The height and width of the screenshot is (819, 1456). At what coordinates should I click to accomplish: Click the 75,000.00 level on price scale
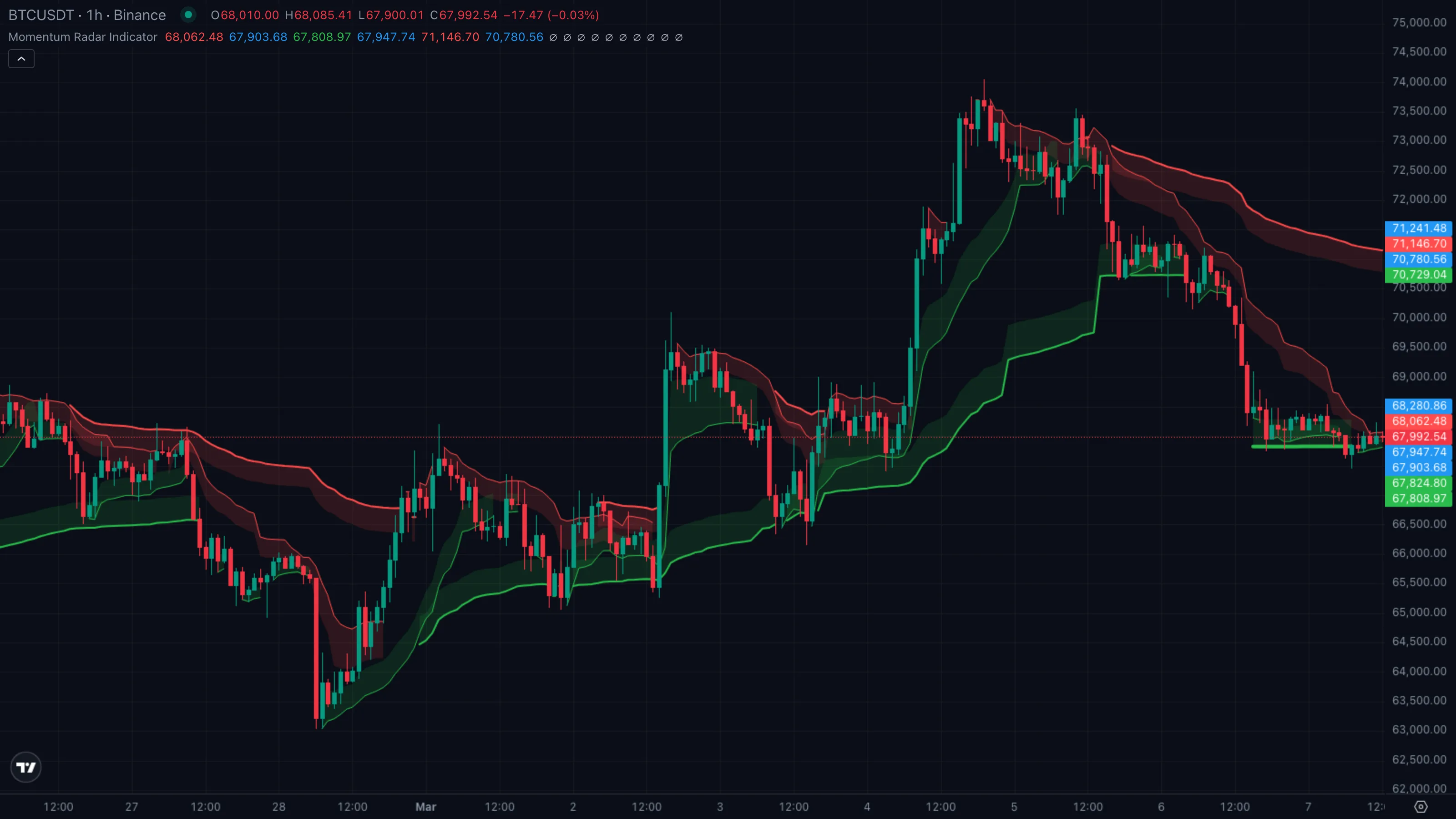point(1419,23)
